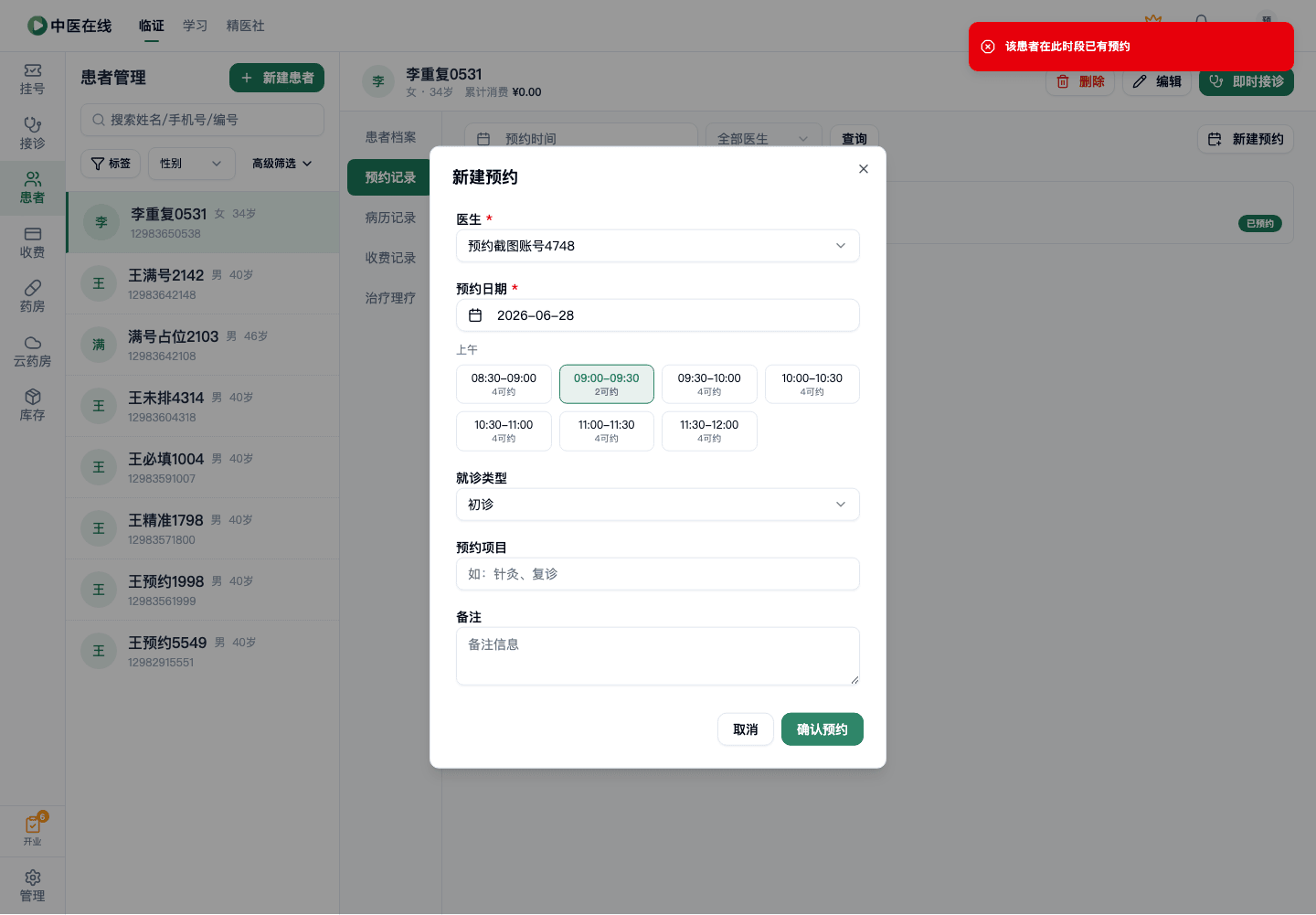
Task: Click the 满 avatar of 满号占位2103
Action: click(x=99, y=345)
